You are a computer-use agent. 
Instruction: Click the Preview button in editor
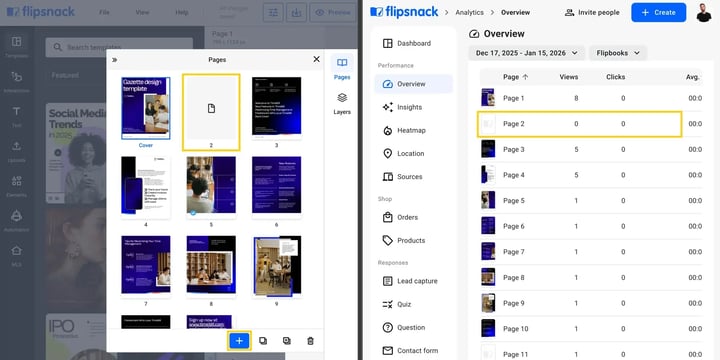[x=333, y=12]
